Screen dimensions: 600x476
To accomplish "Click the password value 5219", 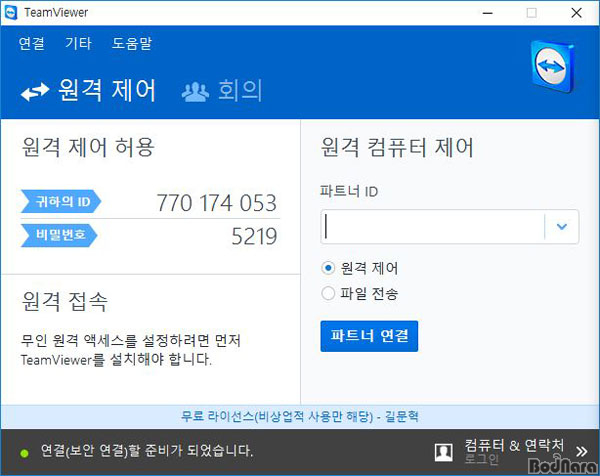I will (x=254, y=236).
